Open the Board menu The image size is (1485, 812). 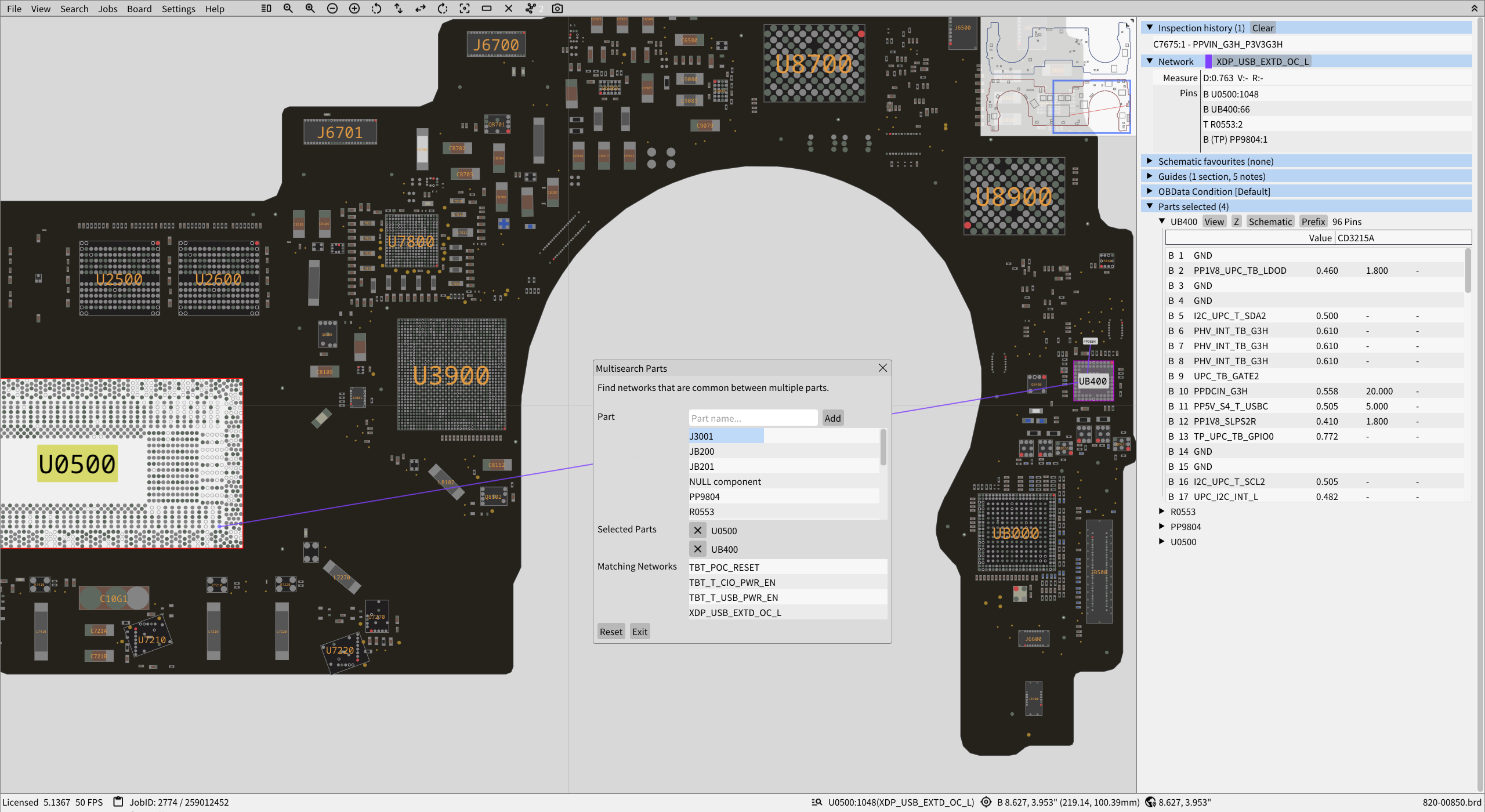139,9
